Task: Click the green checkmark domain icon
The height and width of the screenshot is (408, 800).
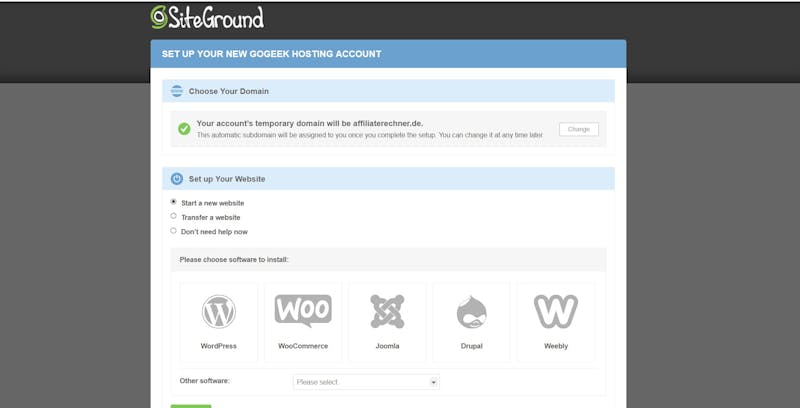Action: point(184,129)
